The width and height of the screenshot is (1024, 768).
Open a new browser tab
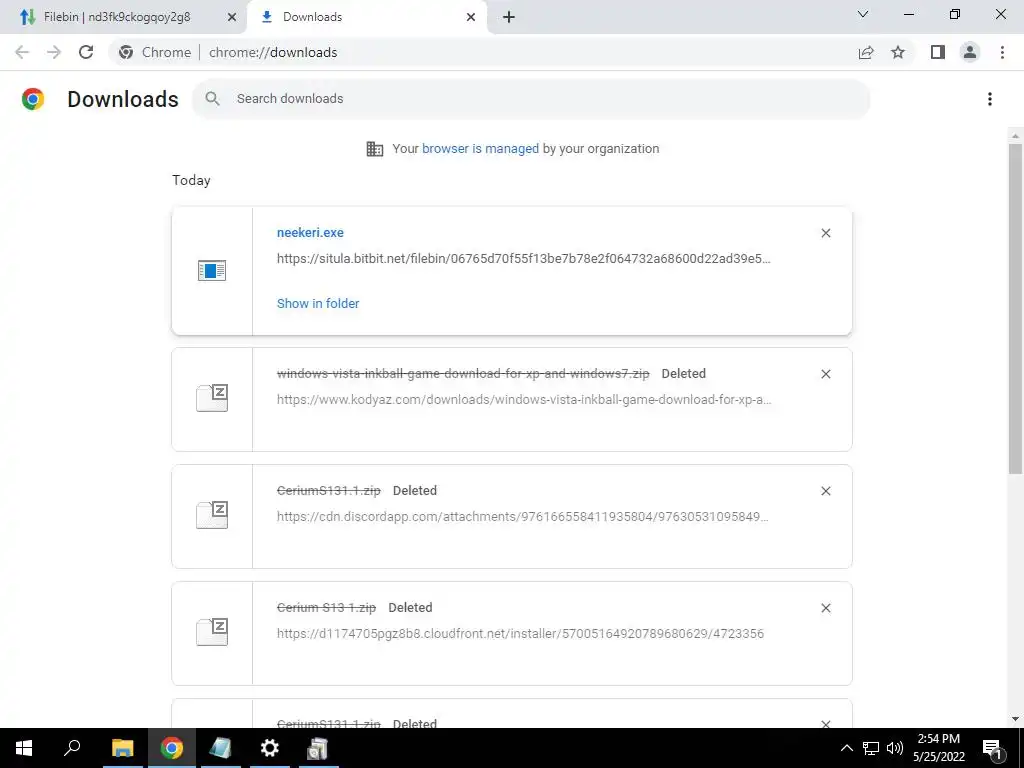509,18
